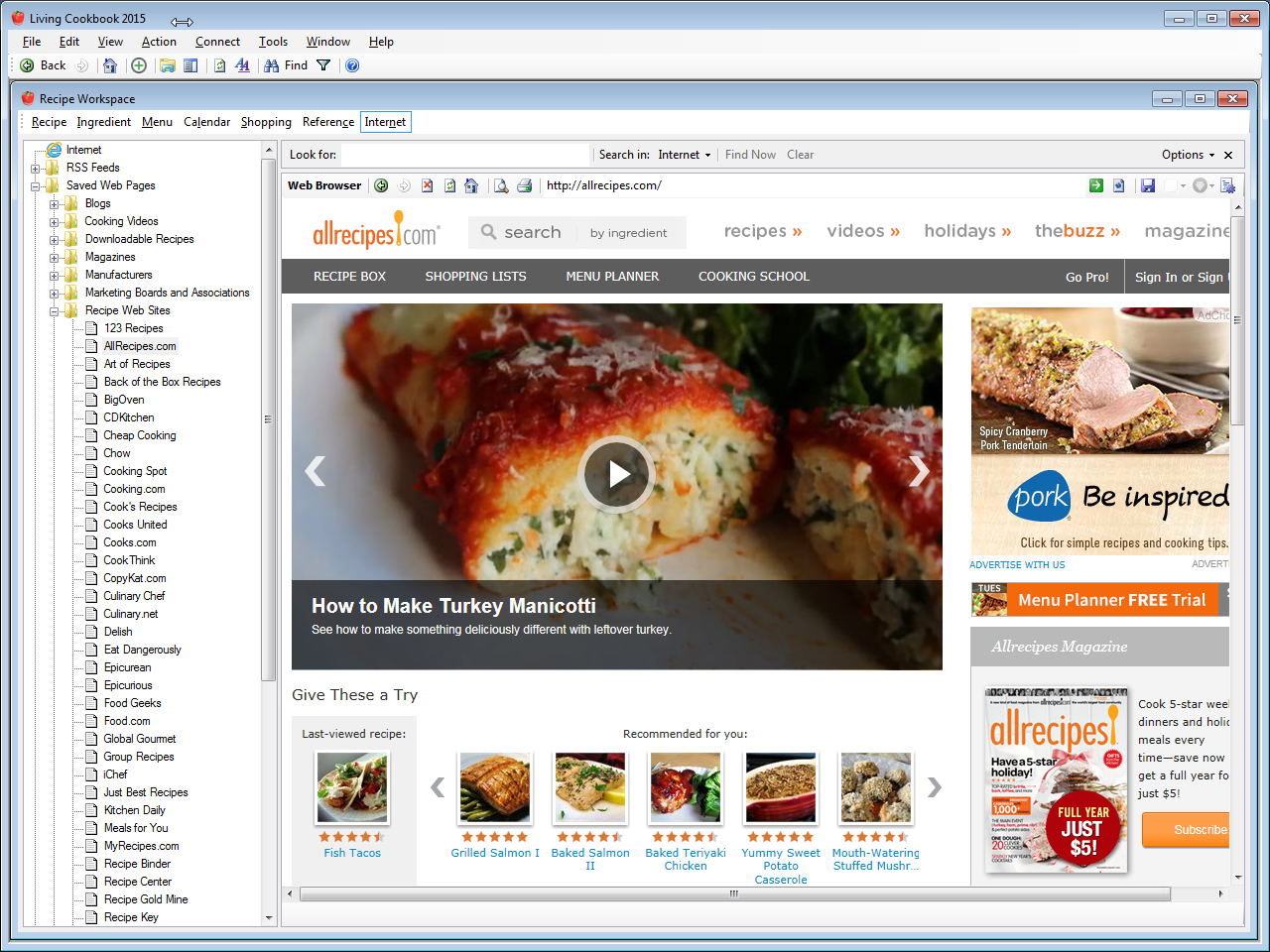Expand the Downloadable Recipes folder
Viewport: 1270px width, 952px height.
pyautogui.click(x=55, y=240)
